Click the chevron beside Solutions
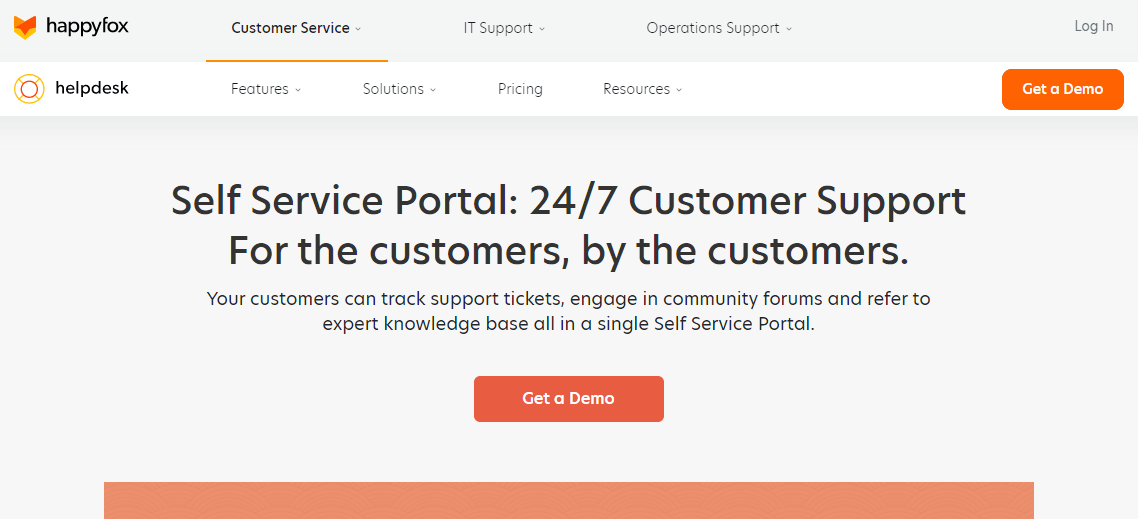1138x519 pixels. pos(433,90)
